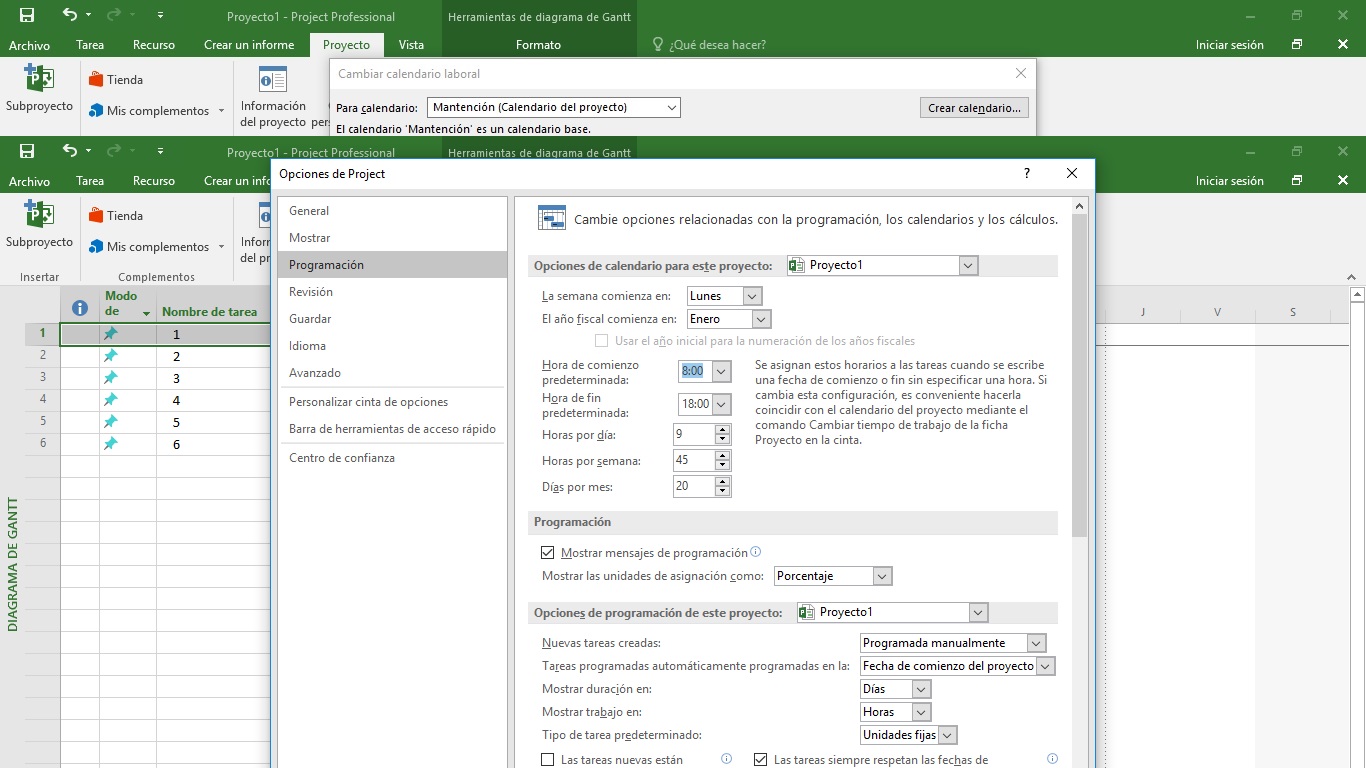
Task: Click the pin mode icon in task row 1
Action: click(111, 334)
